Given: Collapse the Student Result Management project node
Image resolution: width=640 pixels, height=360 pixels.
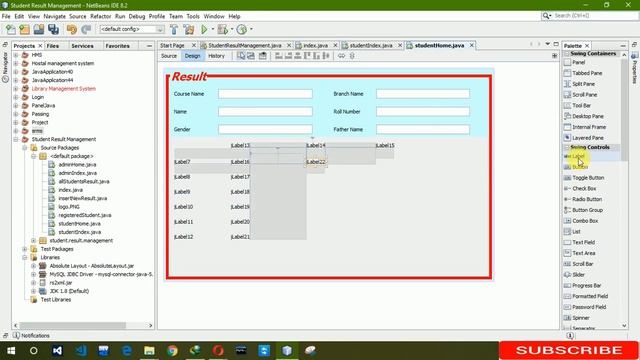Looking at the screenshot, I should [x=16, y=139].
